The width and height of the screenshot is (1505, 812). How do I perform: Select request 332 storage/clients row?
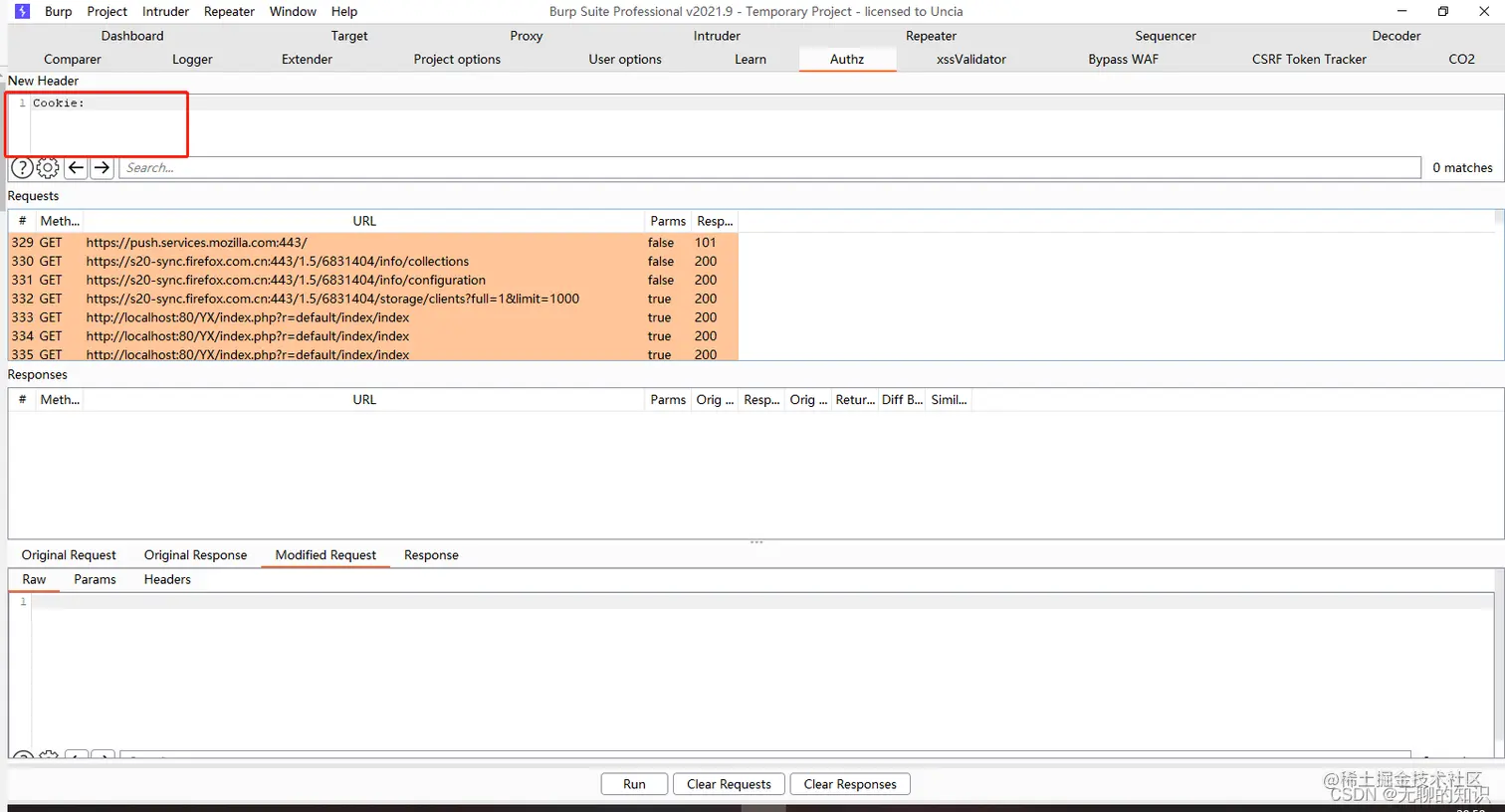point(373,299)
